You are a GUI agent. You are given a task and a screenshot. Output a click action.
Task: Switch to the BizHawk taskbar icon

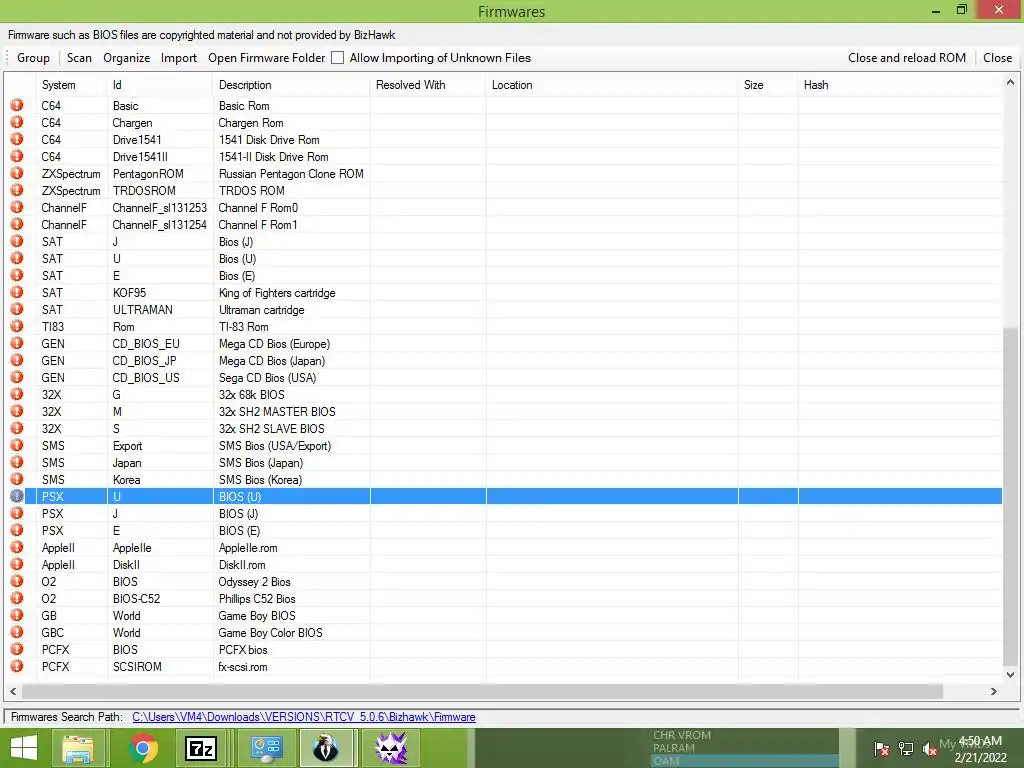click(327, 748)
